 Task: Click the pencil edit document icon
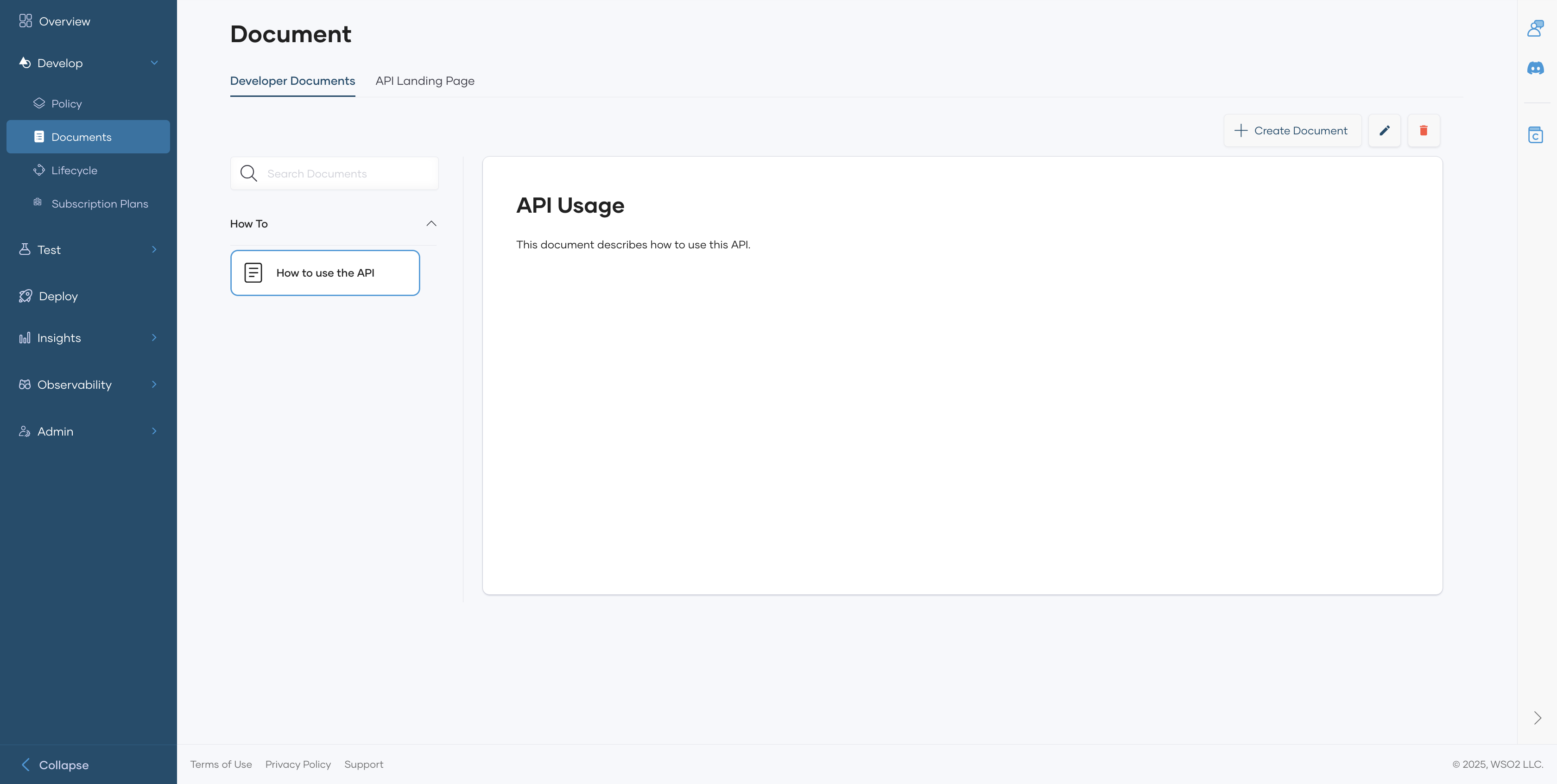point(1384,131)
